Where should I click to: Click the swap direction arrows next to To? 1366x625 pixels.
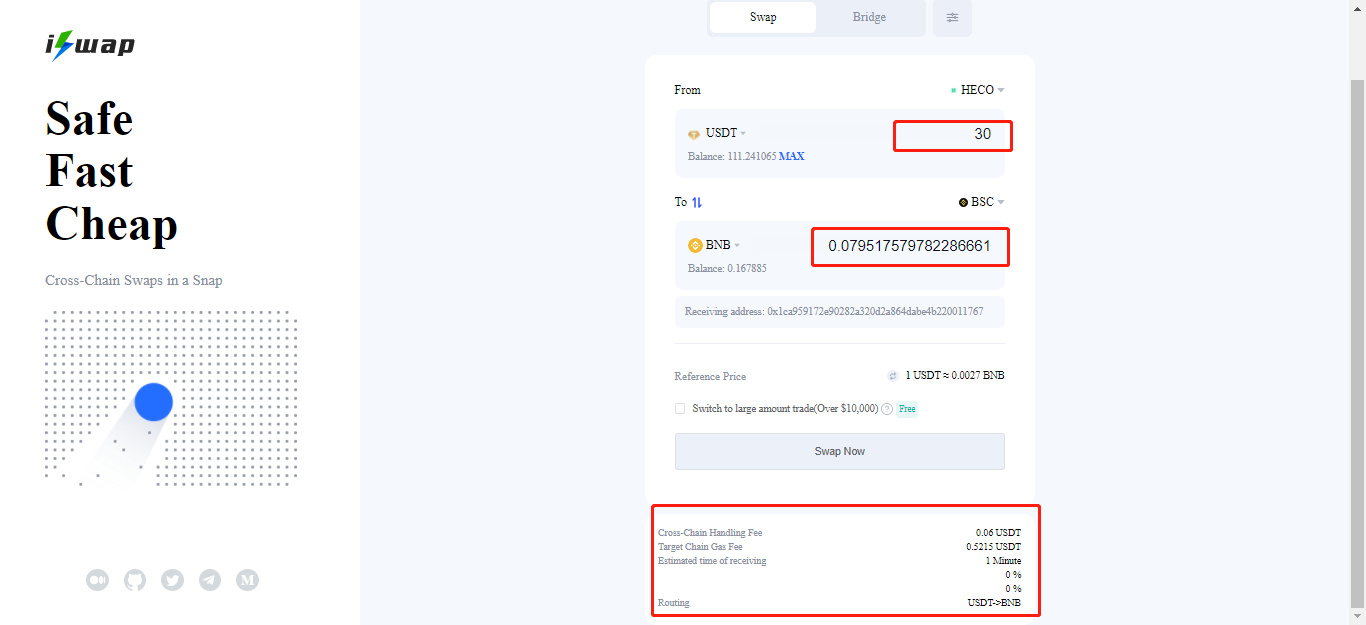click(697, 202)
